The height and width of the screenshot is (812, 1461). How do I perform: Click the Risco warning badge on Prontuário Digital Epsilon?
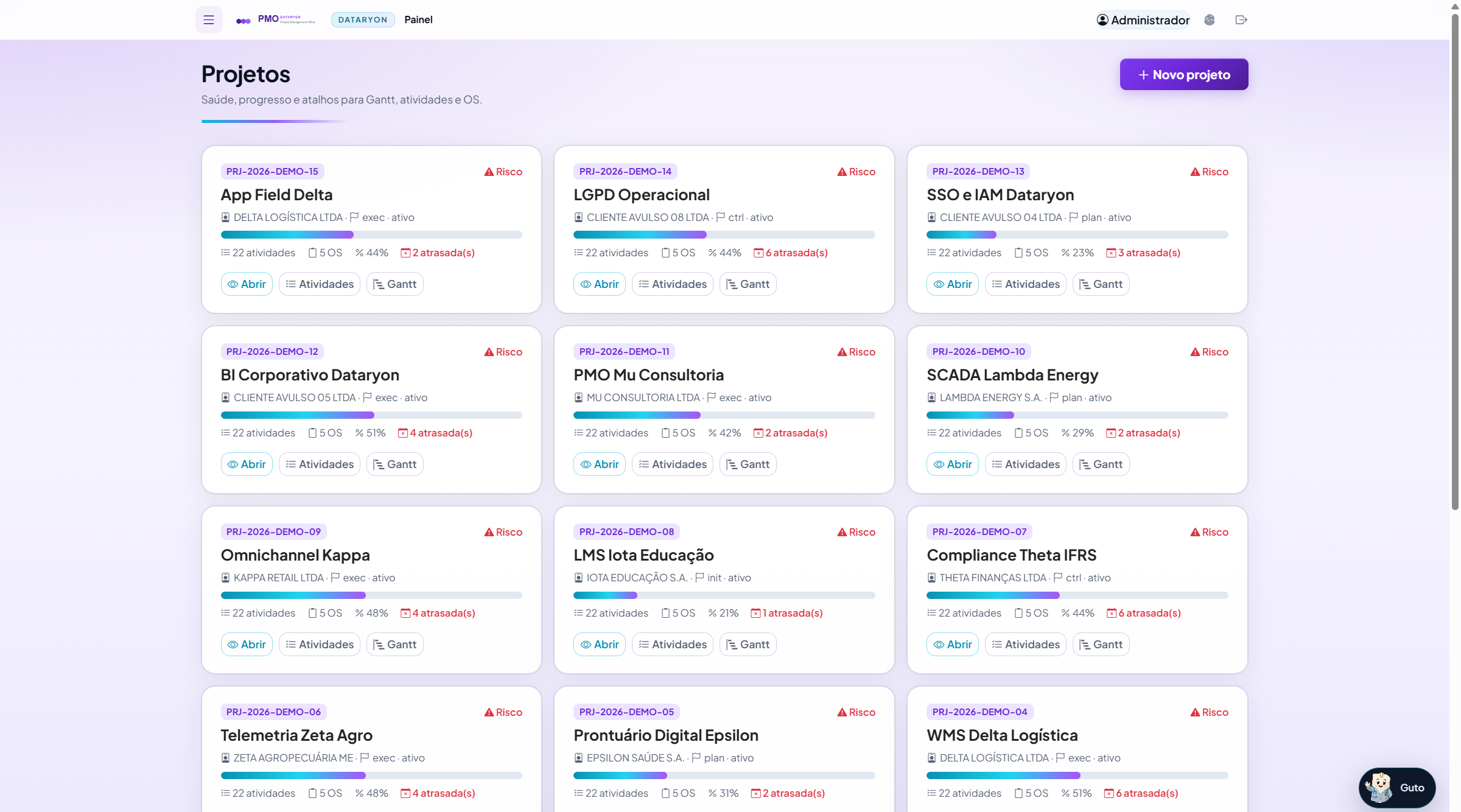point(857,712)
